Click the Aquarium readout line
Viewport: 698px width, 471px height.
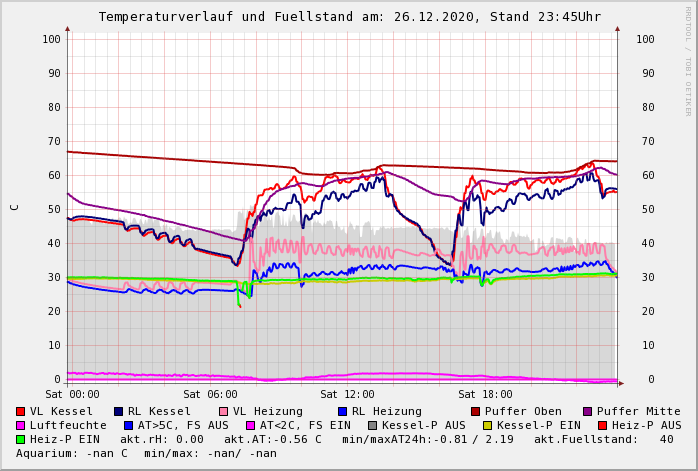(146, 453)
